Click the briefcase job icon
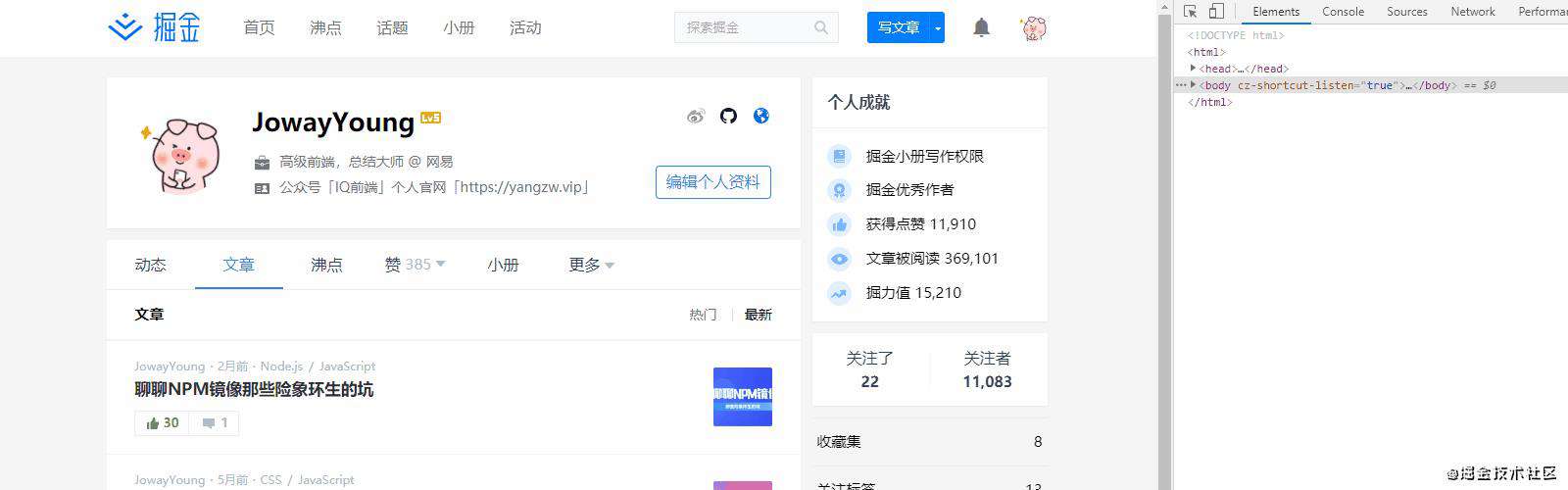The width and height of the screenshot is (1568, 490). pos(262,162)
